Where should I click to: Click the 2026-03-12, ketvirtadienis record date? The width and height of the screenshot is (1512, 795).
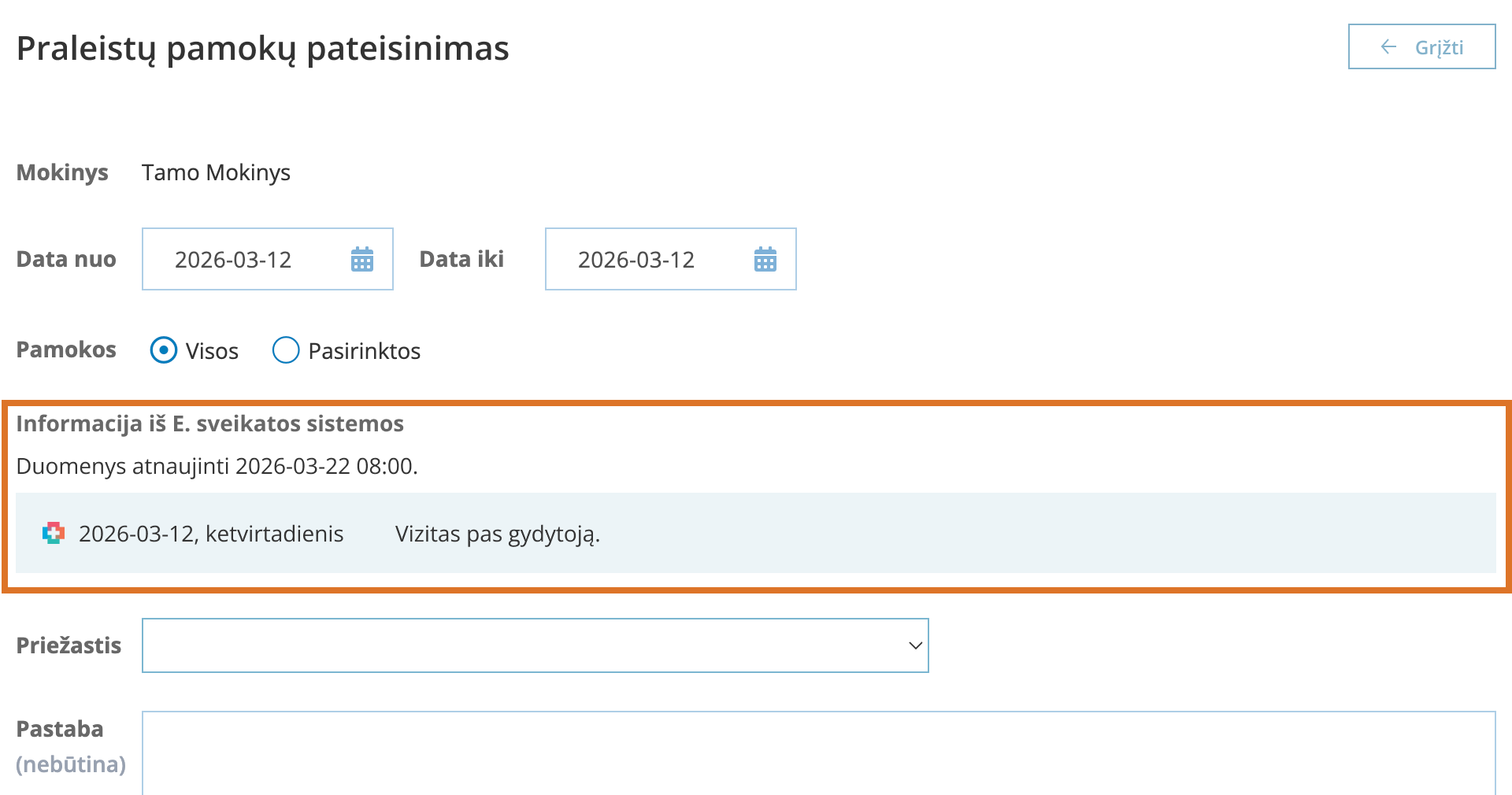pos(211,534)
